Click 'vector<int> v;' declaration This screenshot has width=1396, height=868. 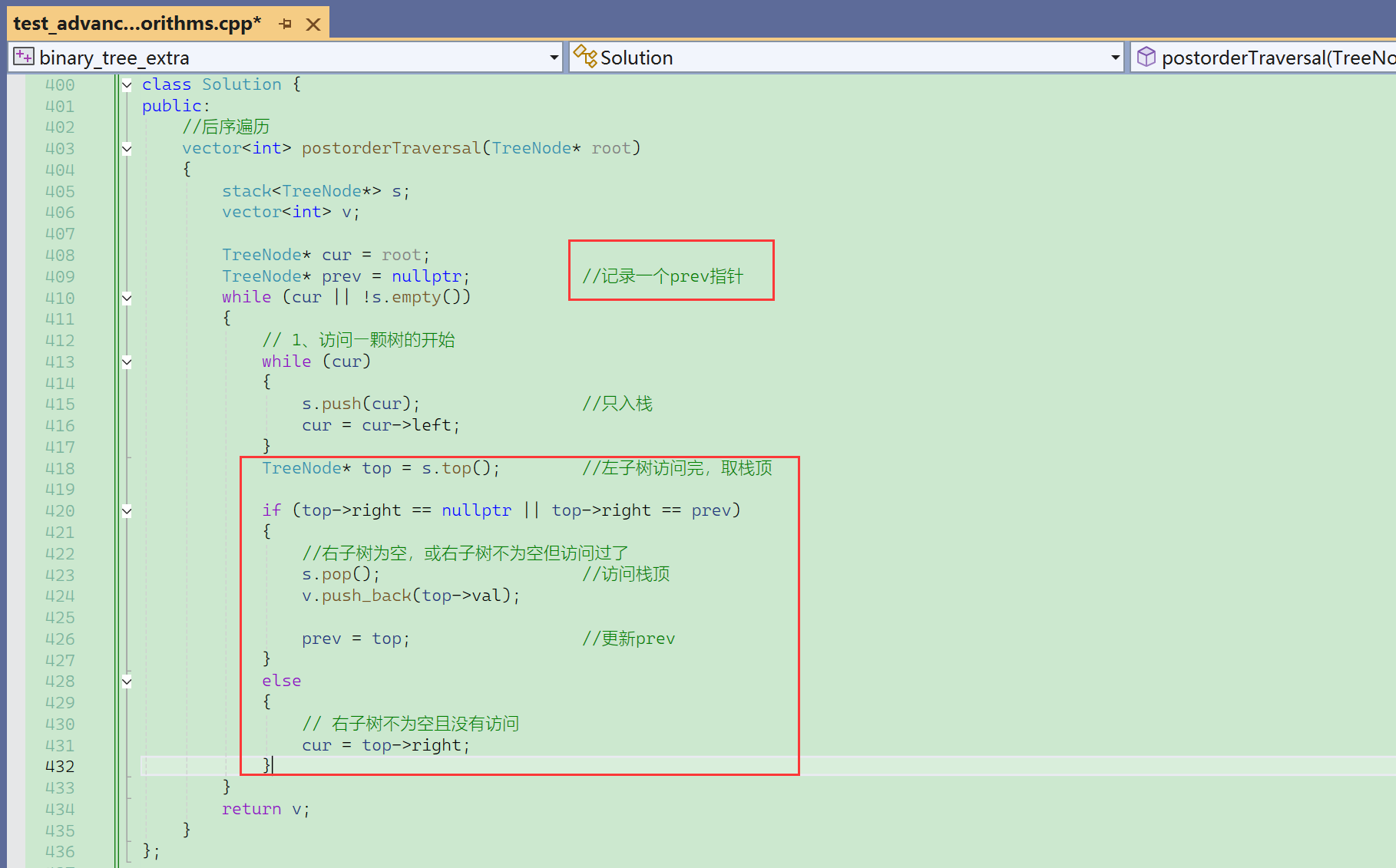click(x=290, y=212)
